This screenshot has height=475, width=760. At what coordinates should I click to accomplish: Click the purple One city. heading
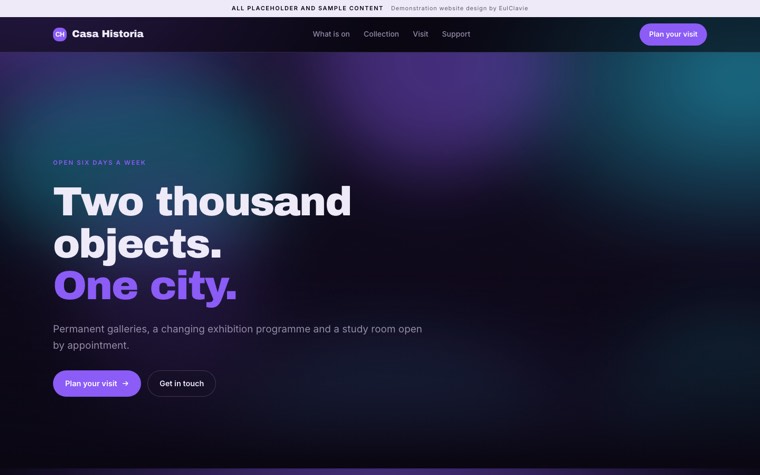point(145,286)
